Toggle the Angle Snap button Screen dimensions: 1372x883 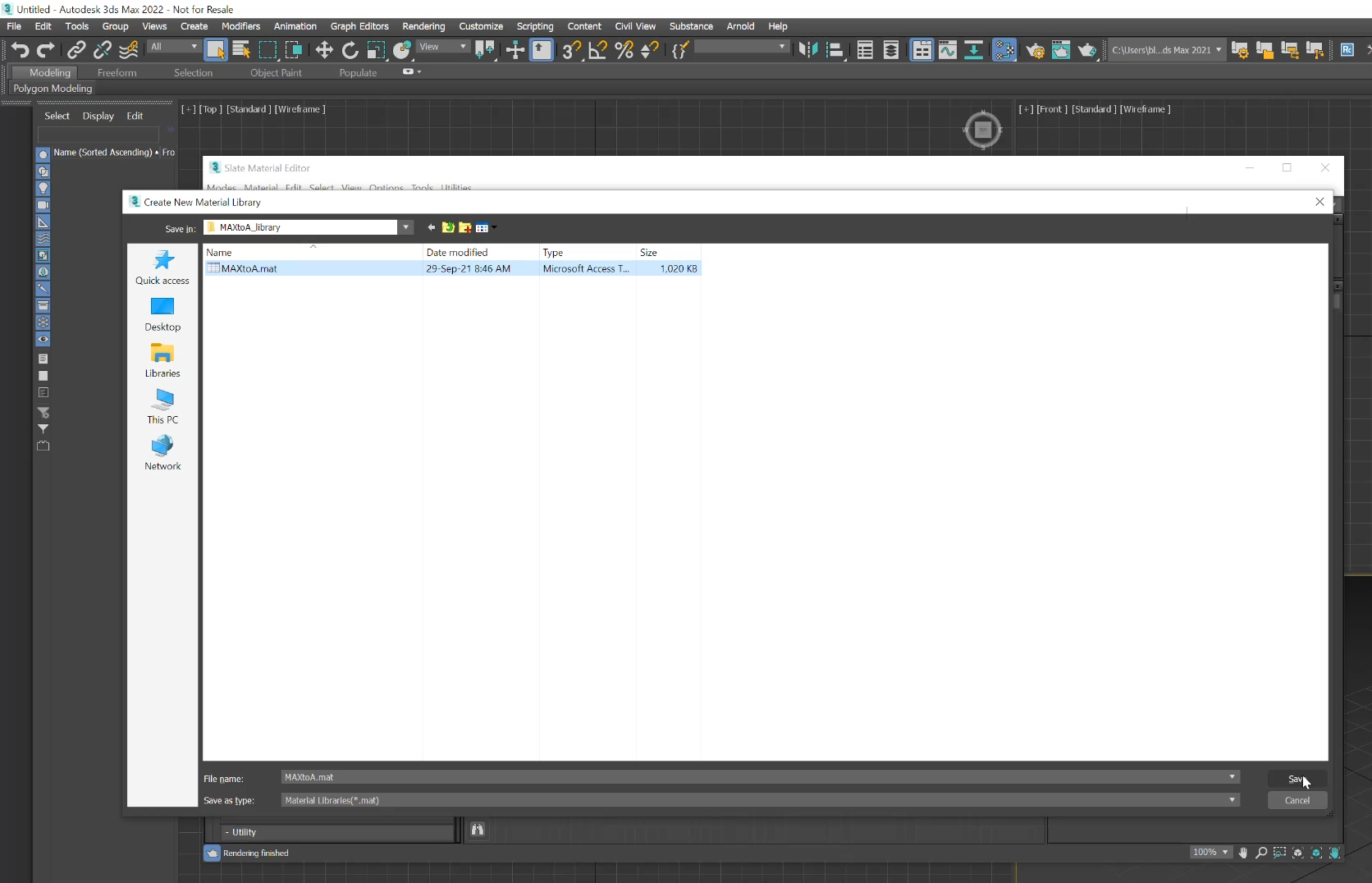point(598,50)
